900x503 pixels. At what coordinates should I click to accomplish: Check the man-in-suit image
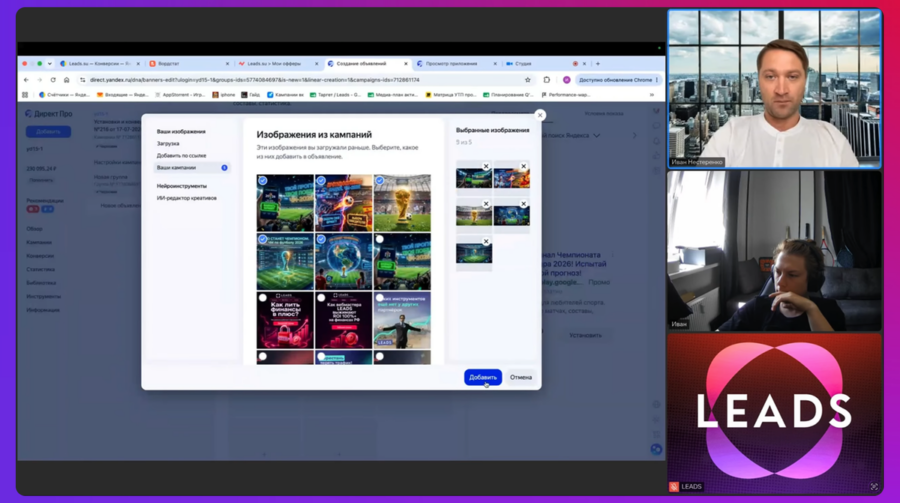click(x=379, y=297)
